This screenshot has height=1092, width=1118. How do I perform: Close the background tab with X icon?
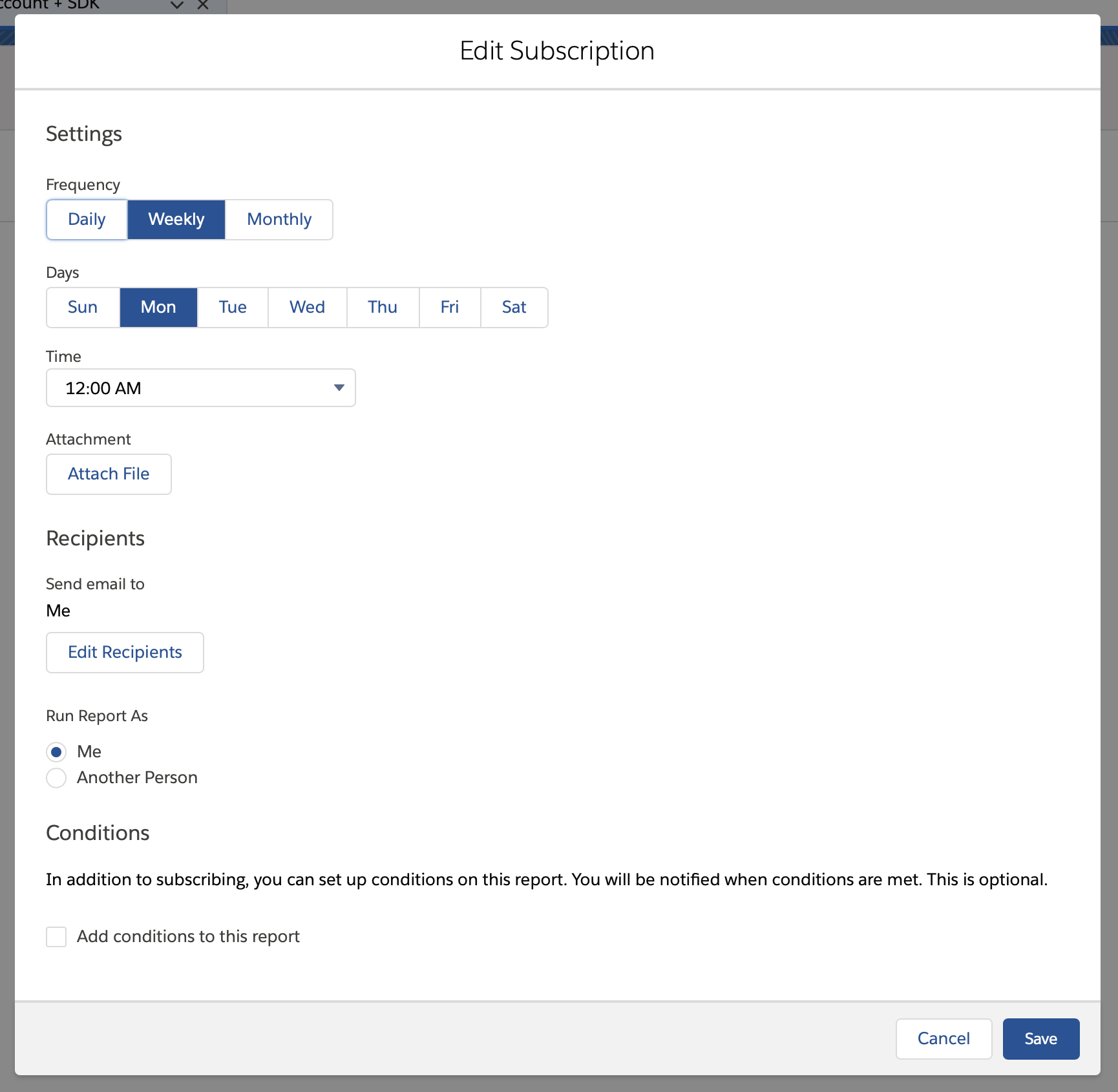(x=203, y=5)
